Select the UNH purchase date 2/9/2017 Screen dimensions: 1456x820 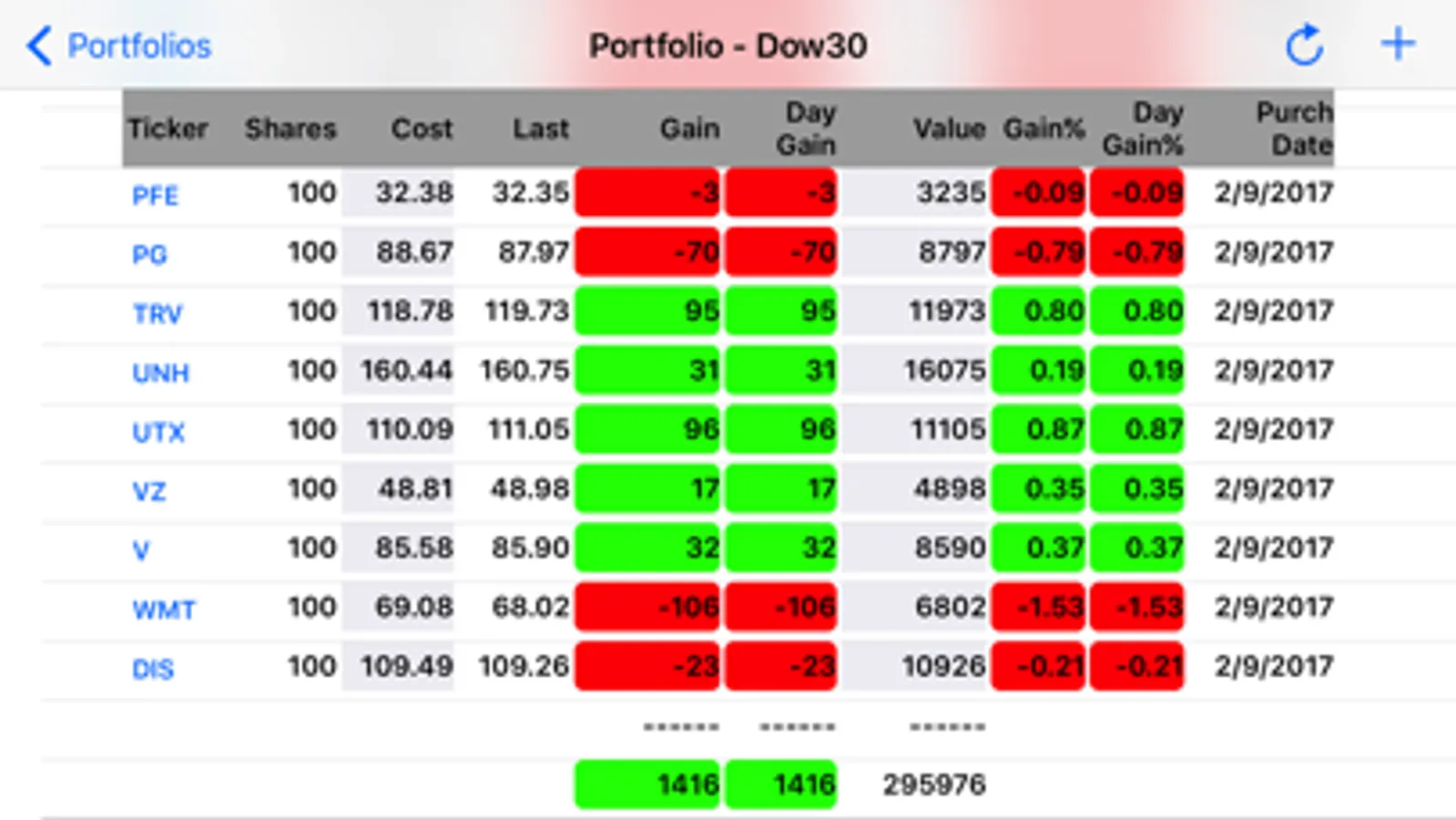point(1274,370)
